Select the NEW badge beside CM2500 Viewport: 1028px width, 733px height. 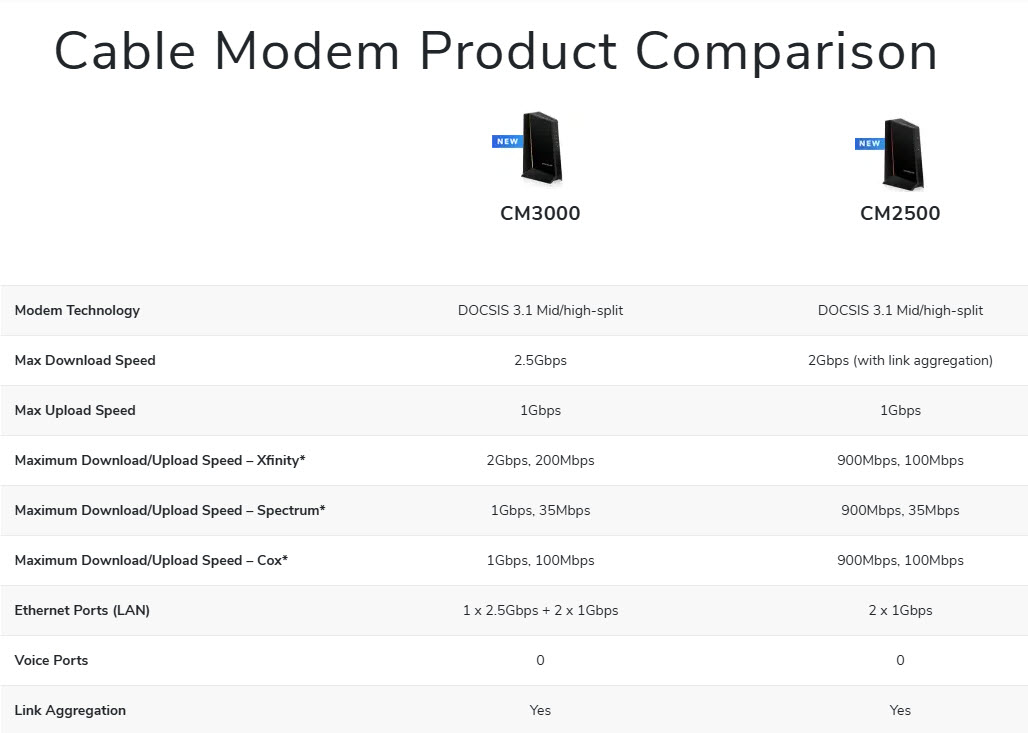click(x=870, y=144)
